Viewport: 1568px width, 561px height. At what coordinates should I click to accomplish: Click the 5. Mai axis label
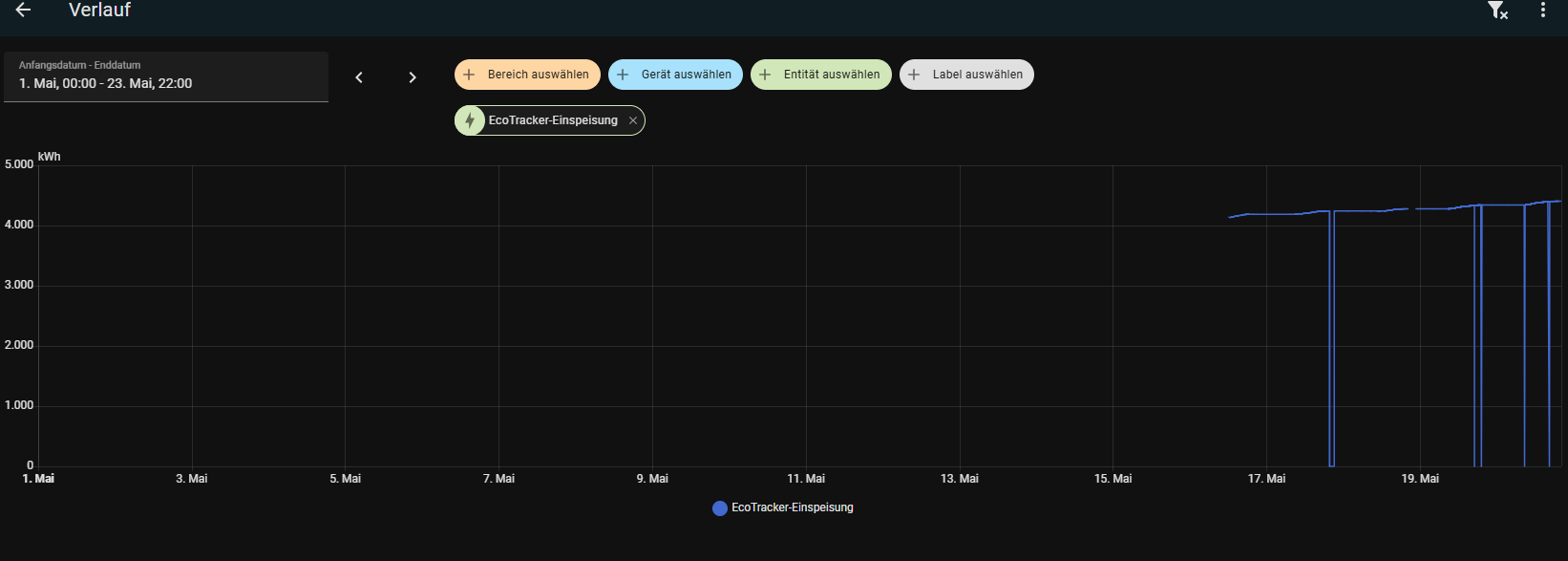346,479
